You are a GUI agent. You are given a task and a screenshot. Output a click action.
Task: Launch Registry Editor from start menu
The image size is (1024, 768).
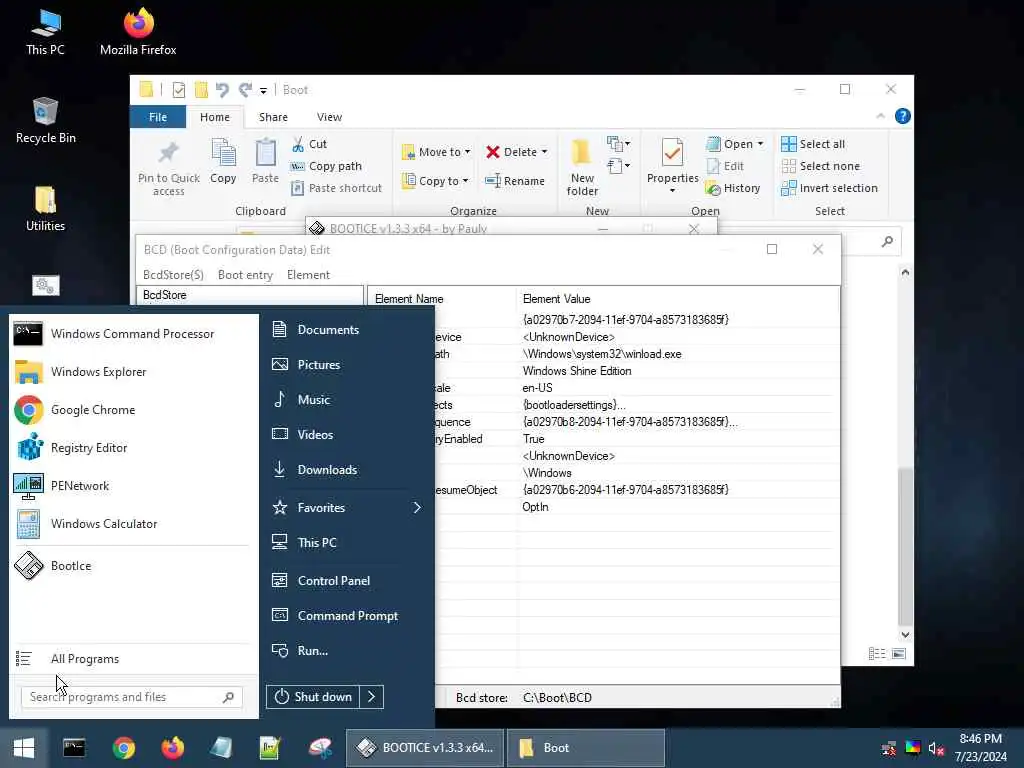(x=134, y=448)
